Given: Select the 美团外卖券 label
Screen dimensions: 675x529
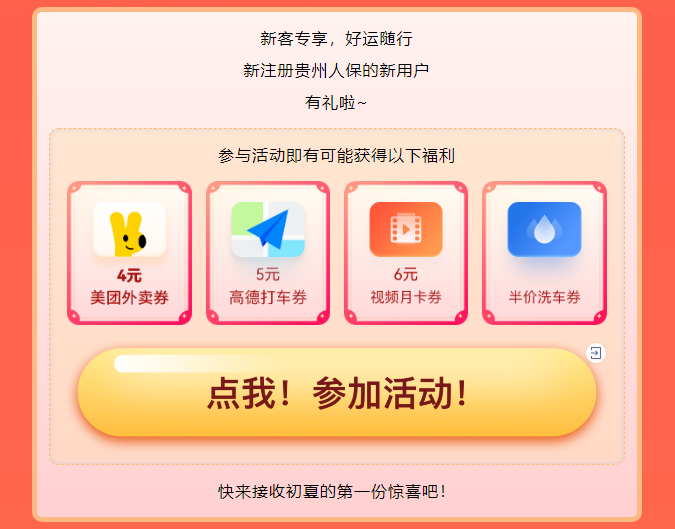Looking at the screenshot, I should point(129,297).
